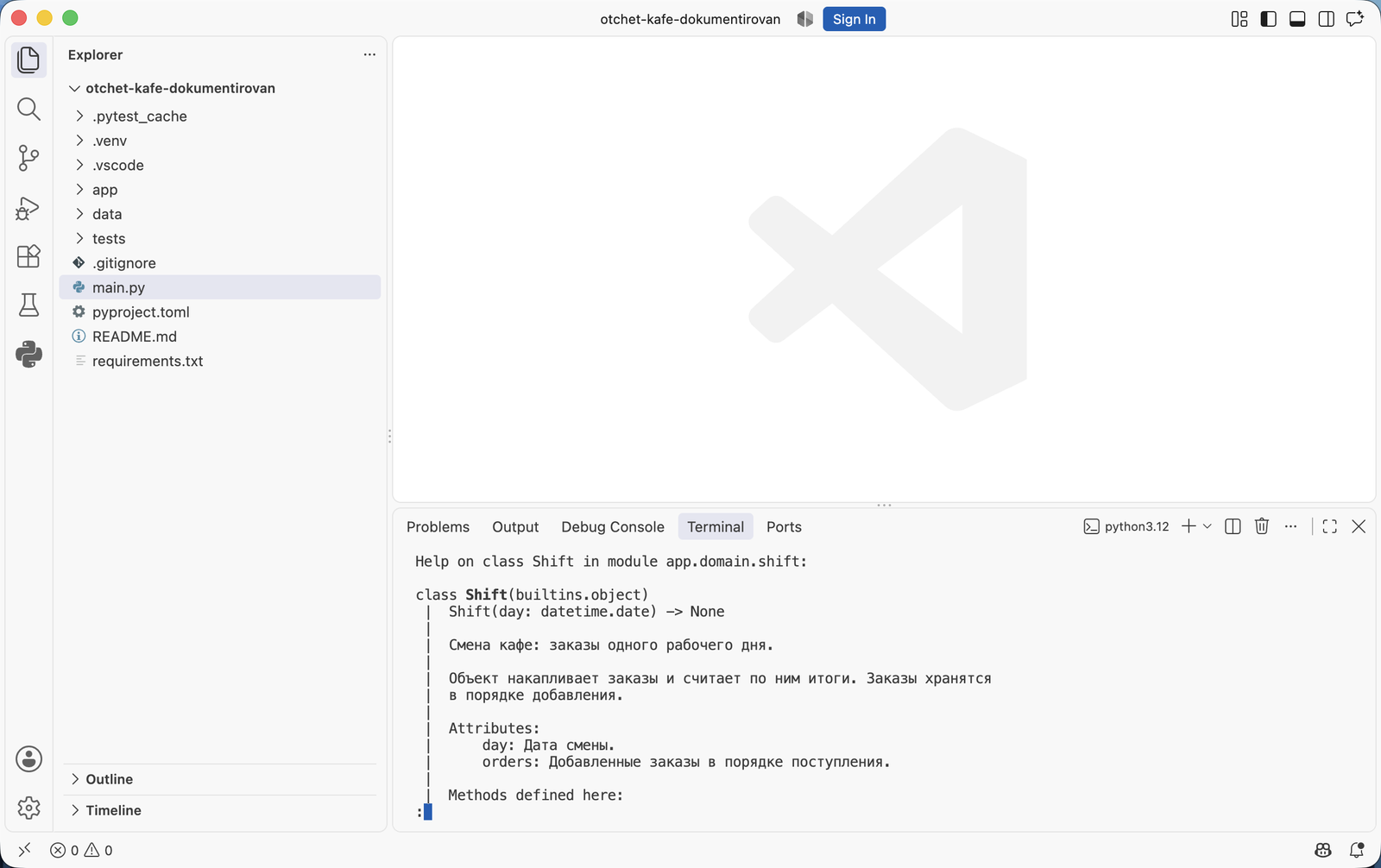Close the terminal panel
Screen dimensions: 1381x868
pos(1359,526)
